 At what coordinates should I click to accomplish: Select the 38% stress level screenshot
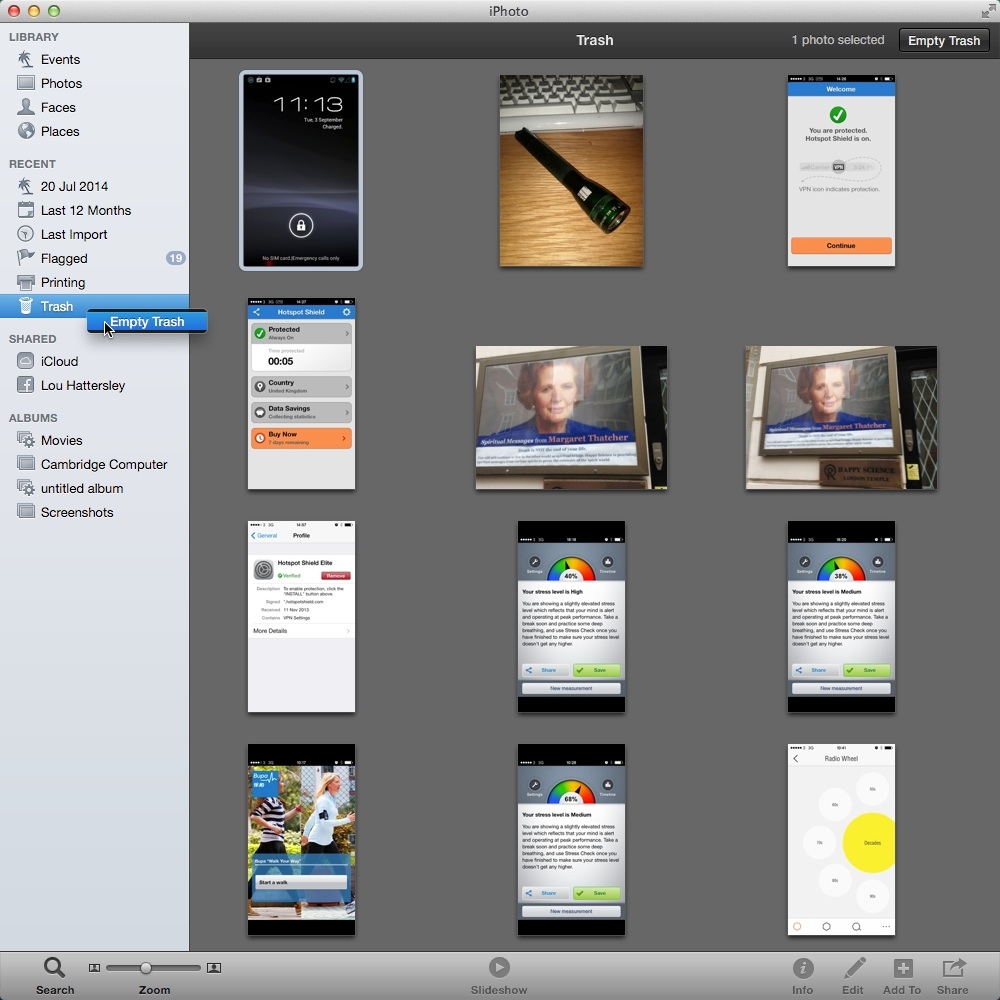click(x=841, y=616)
